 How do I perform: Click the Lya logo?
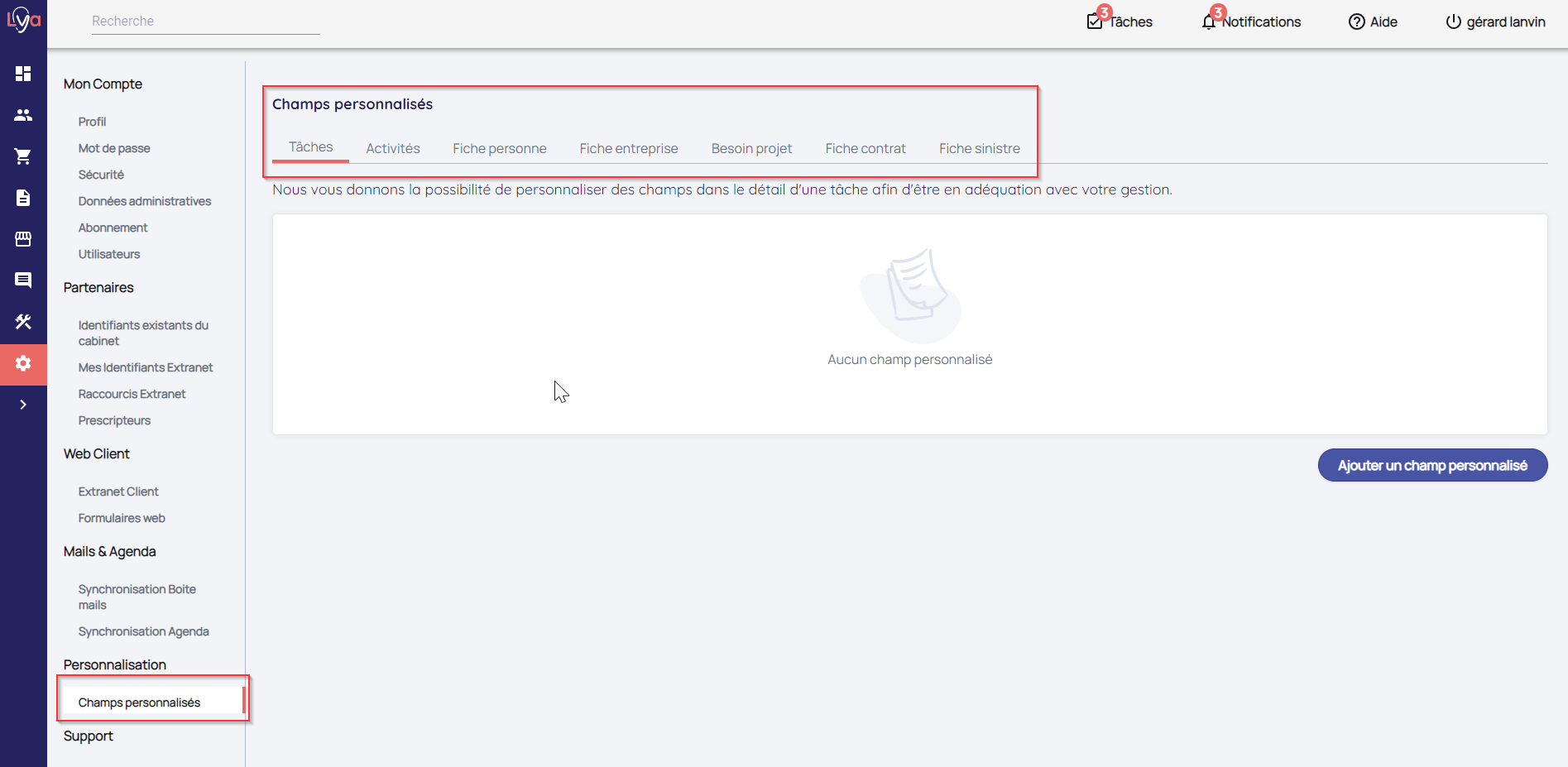[x=23, y=19]
